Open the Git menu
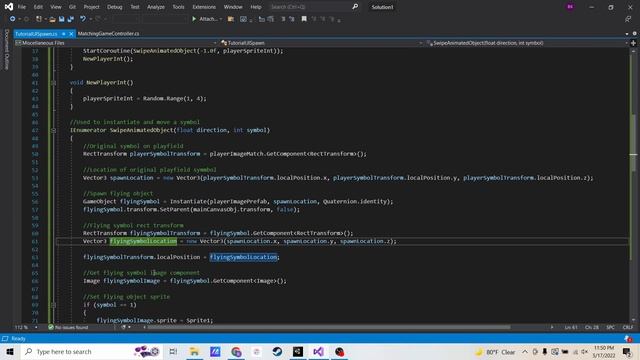Image resolution: width=640 pixels, height=360 pixels. click(72, 7)
